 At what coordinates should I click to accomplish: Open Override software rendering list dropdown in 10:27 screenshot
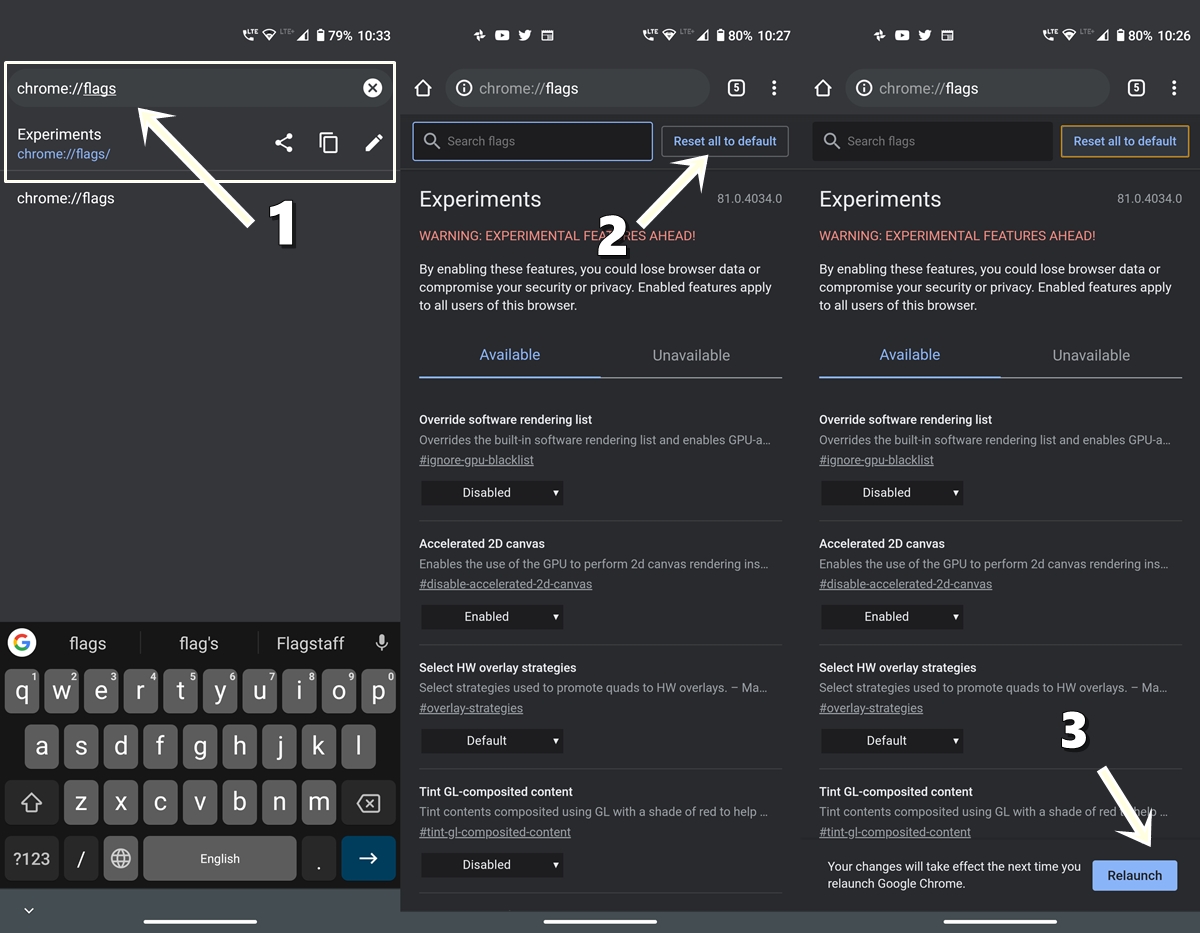click(x=492, y=492)
